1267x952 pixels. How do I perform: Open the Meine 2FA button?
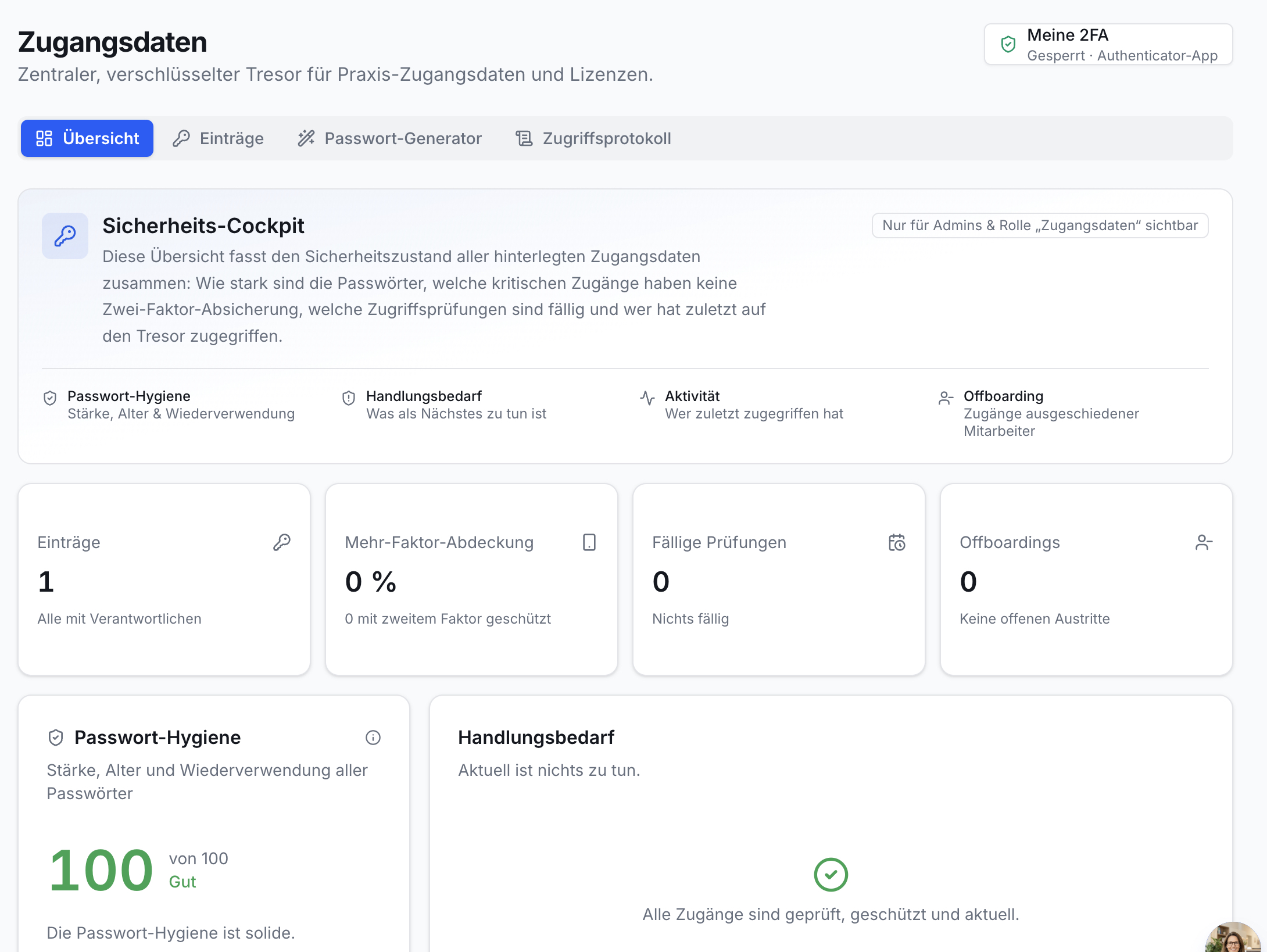pyautogui.click(x=1108, y=44)
